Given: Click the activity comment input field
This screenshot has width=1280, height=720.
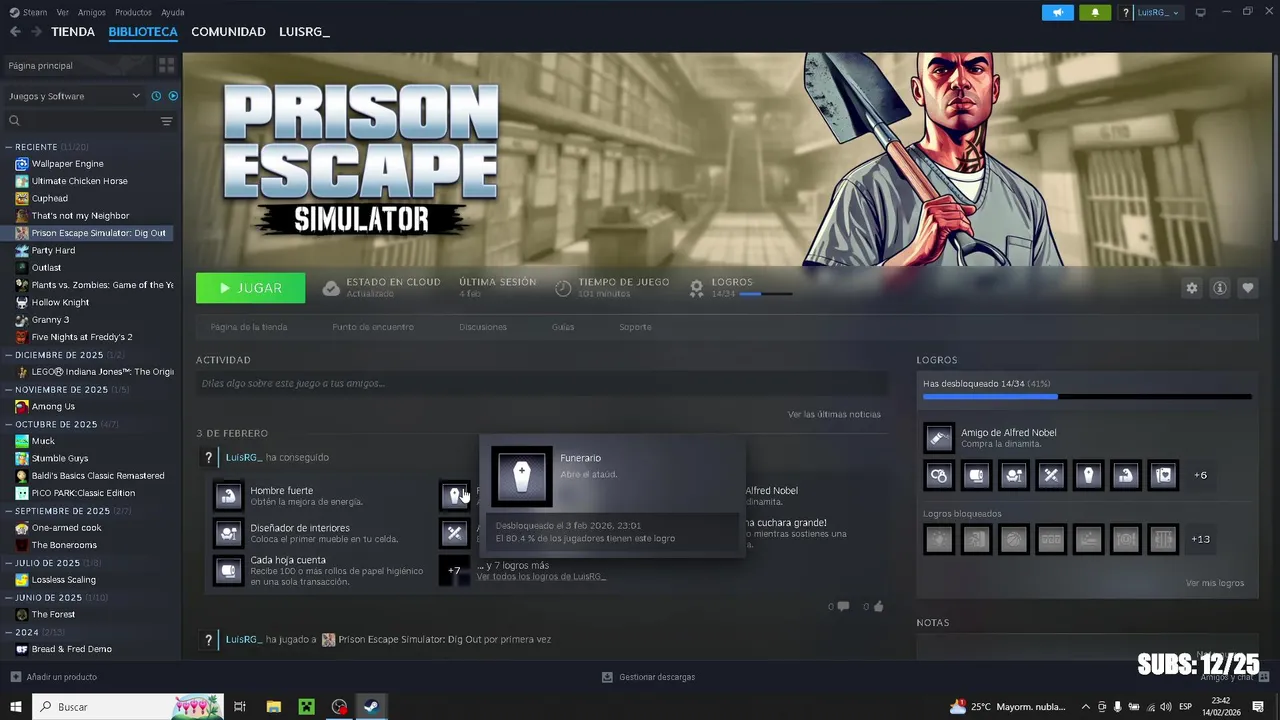Looking at the screenshot, I should [x=542, y=383].
